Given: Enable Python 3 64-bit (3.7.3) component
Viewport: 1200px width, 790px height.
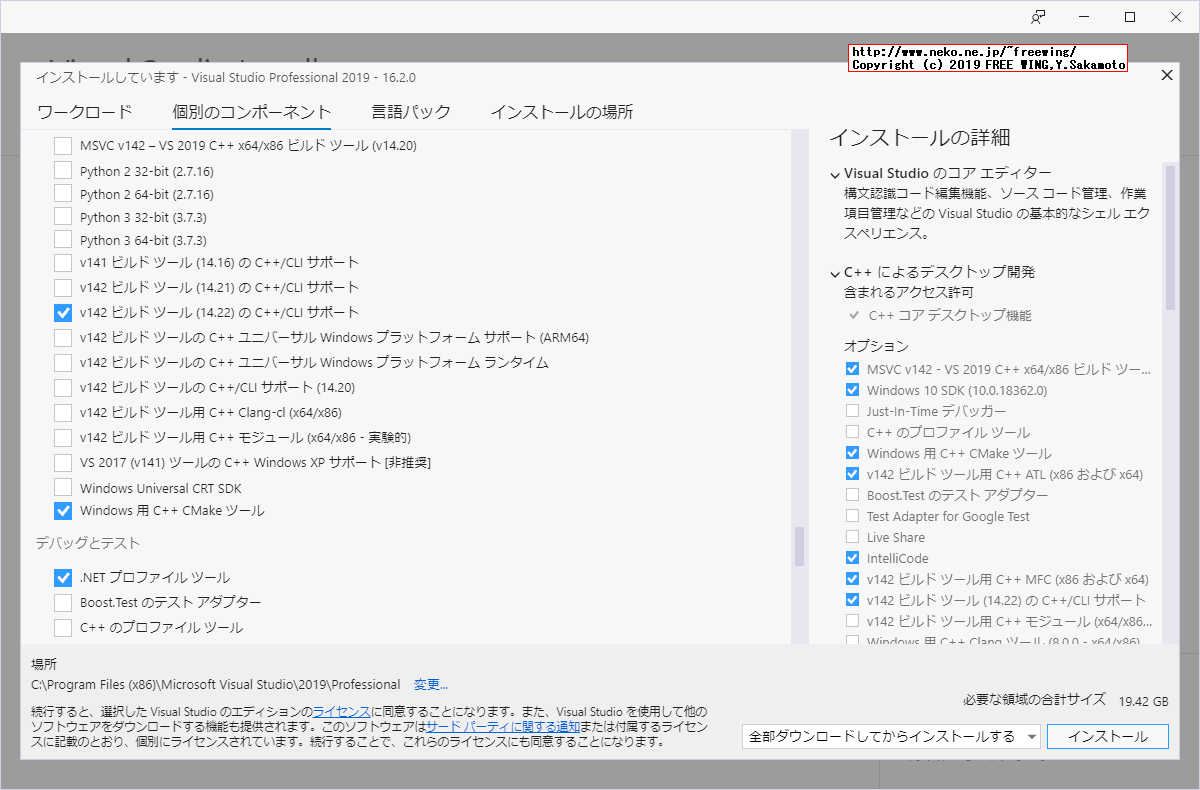Looking at the screenshot, I should click(62, 239).
